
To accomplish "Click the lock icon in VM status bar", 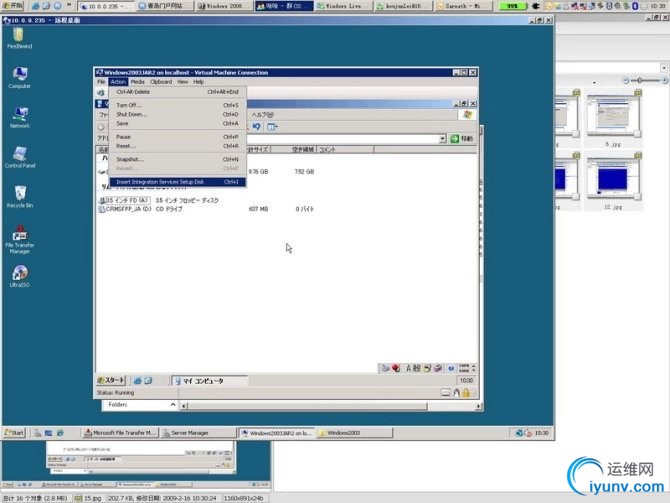I will [x=466, y=393].
